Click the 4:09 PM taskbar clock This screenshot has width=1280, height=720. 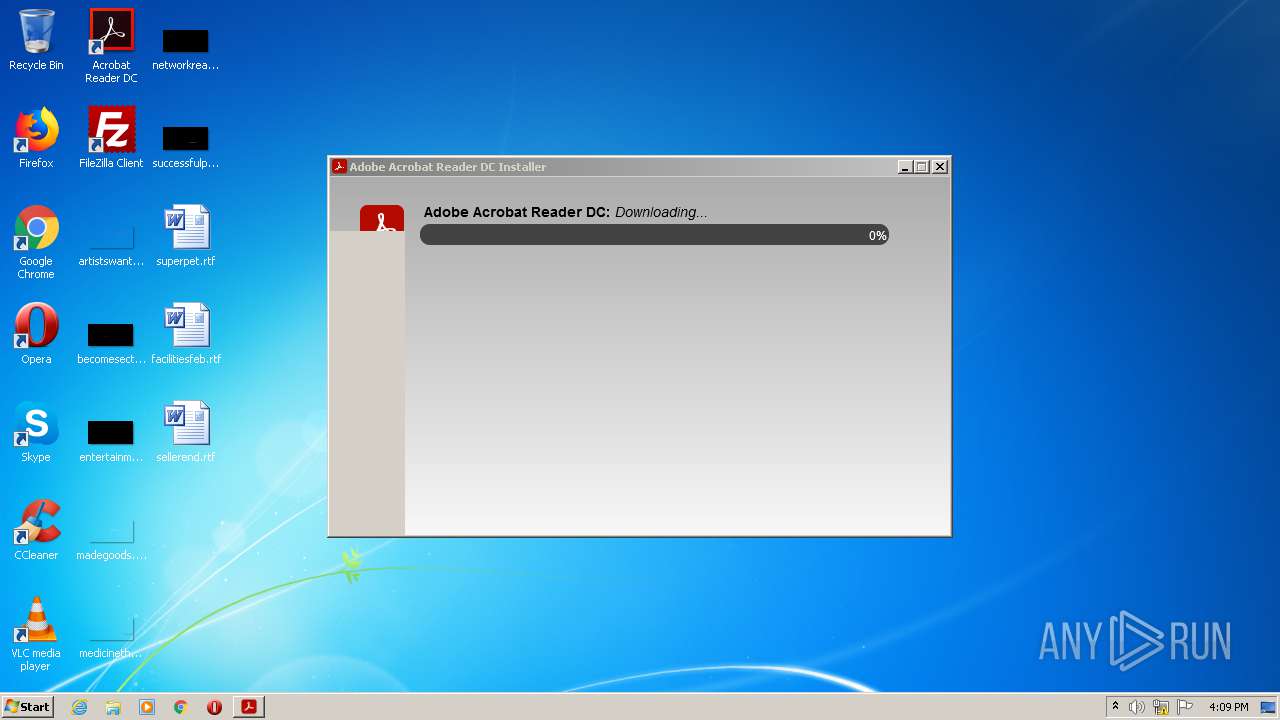coord(1228,707)
